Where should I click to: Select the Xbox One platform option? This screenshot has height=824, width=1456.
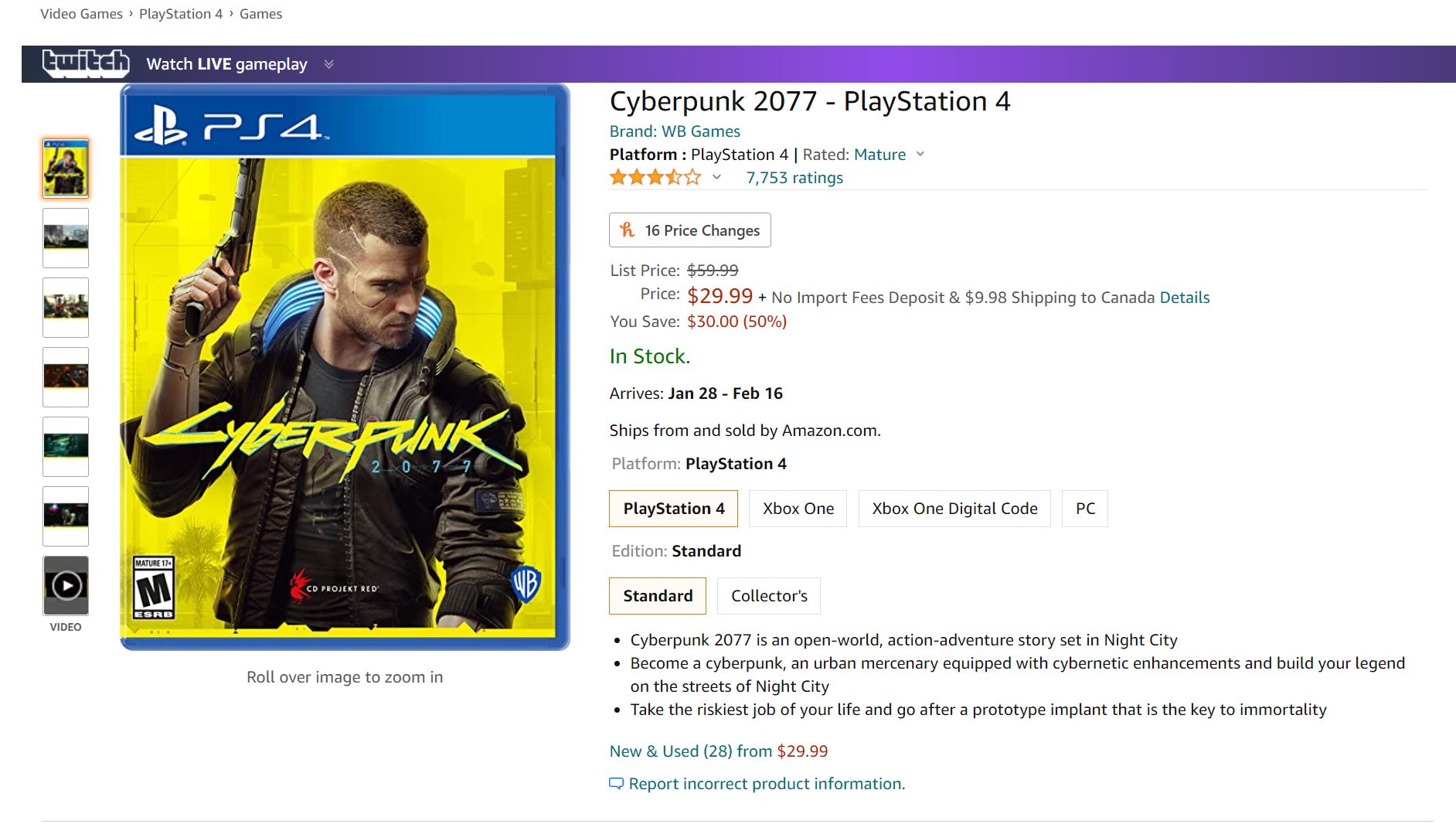[x=798, y=509]
